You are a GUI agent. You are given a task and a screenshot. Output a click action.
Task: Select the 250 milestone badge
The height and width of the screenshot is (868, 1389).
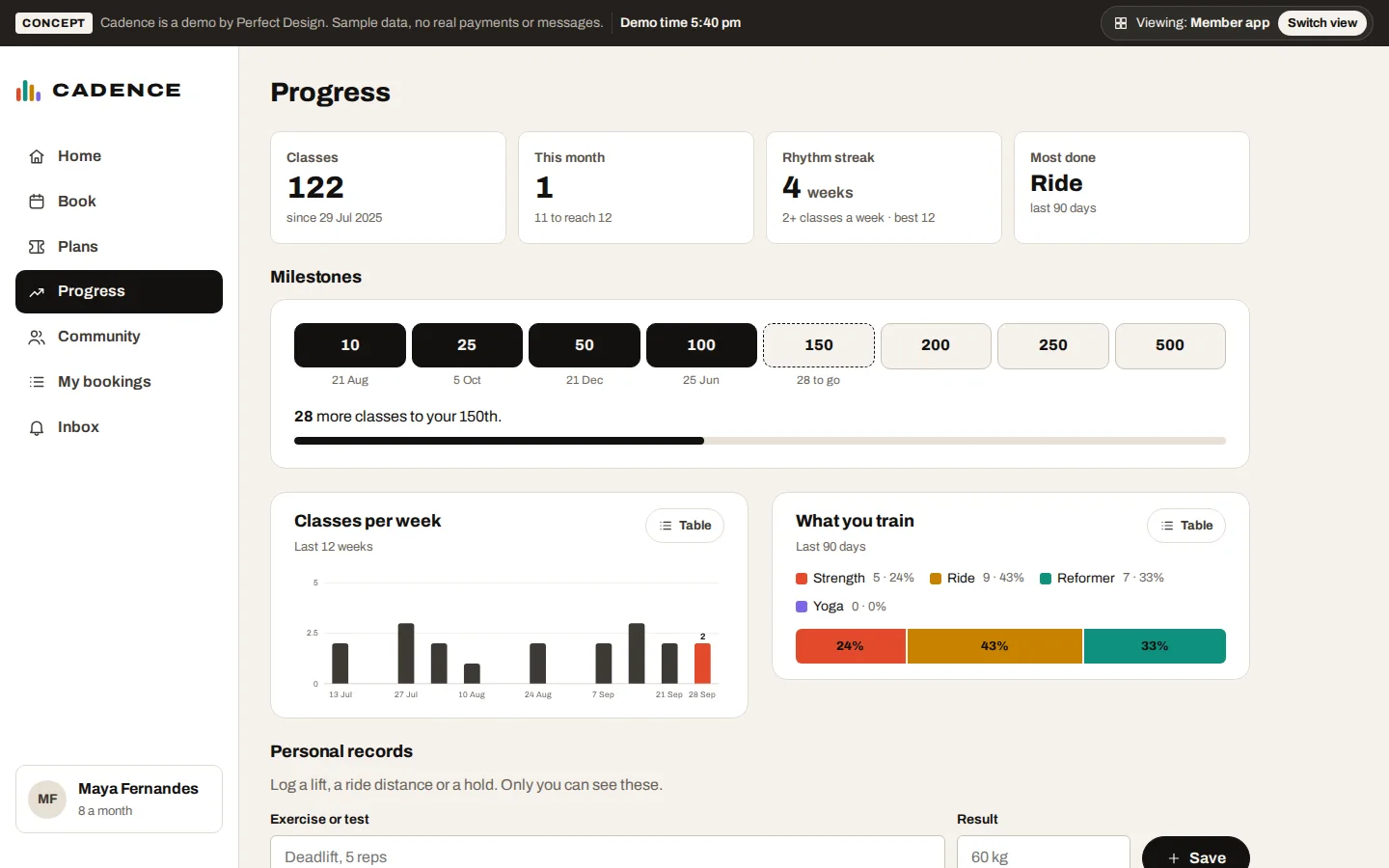[x=1053, y=345]
